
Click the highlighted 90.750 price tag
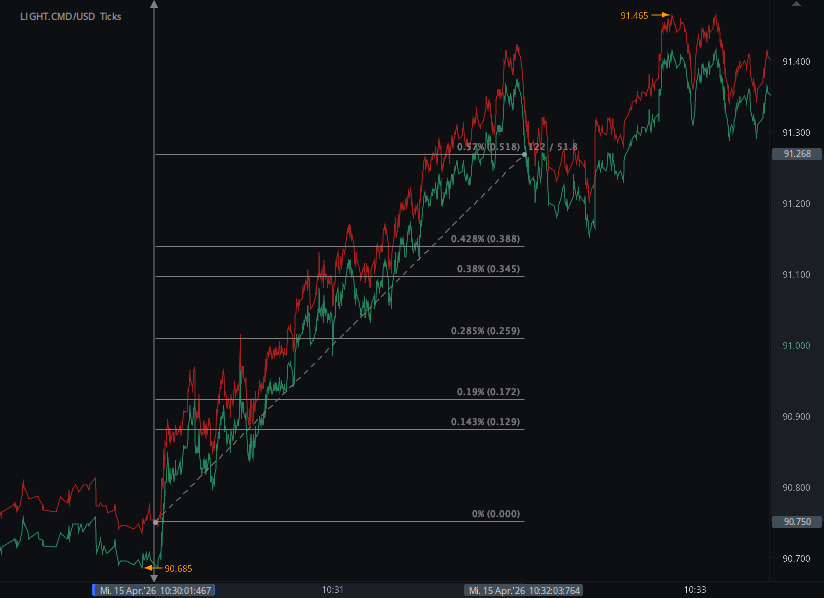tap(798, 521)
